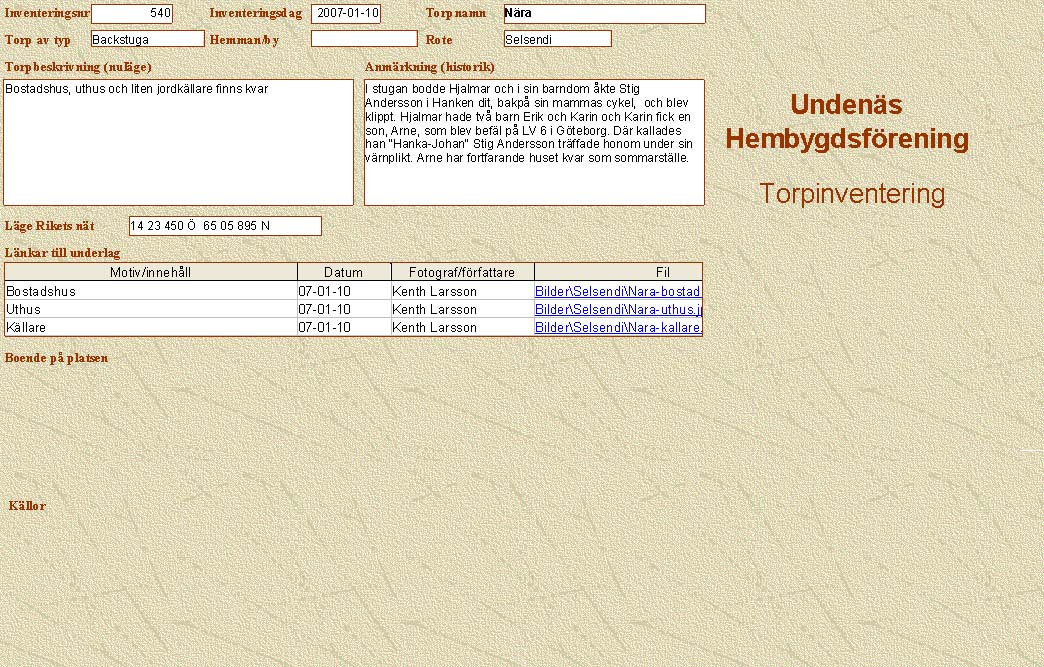Click the Torpnamn field containing Nära

pos(604,14)
